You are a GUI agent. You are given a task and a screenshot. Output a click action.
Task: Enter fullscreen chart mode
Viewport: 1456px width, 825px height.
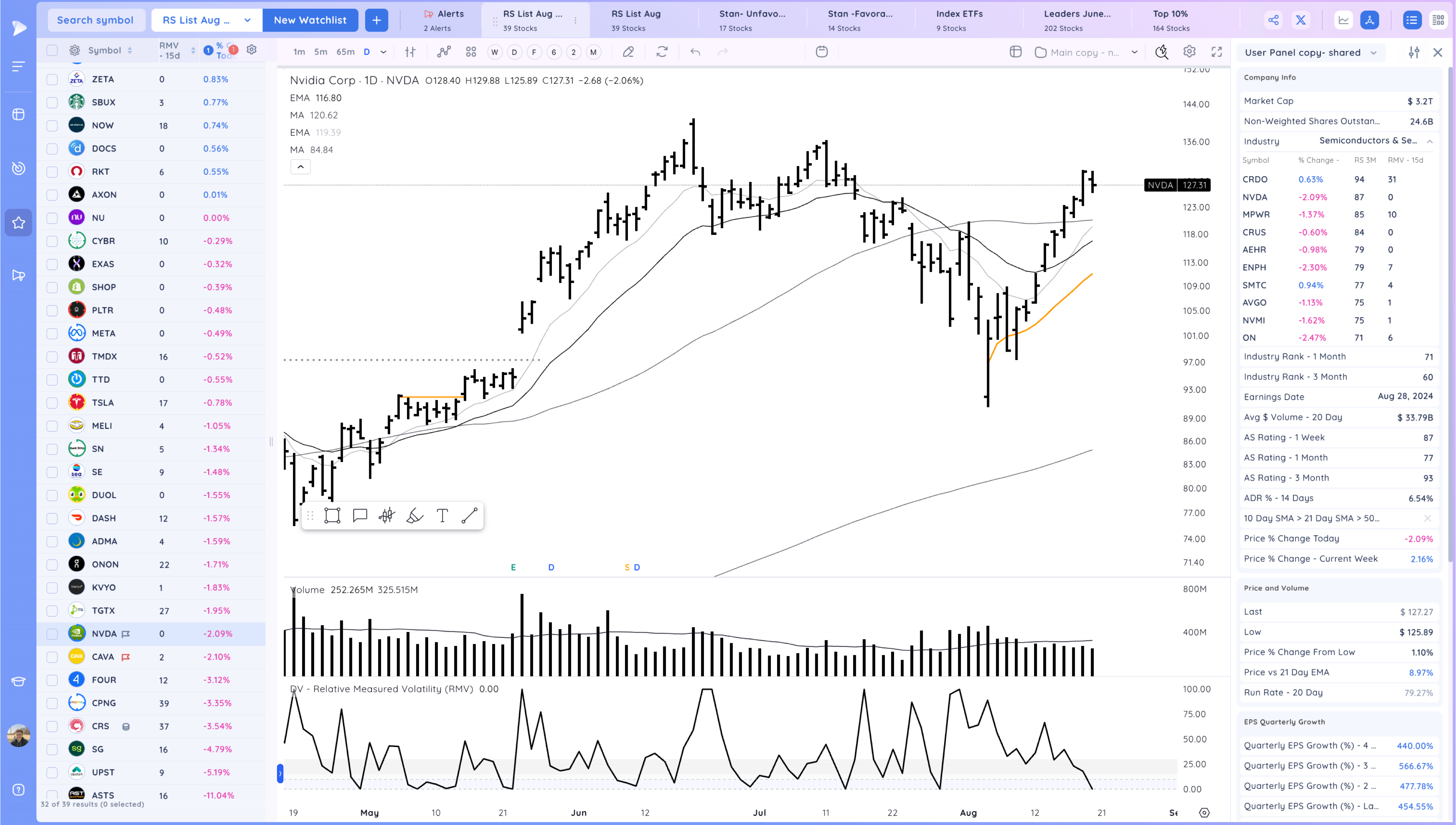(1216, 52)
